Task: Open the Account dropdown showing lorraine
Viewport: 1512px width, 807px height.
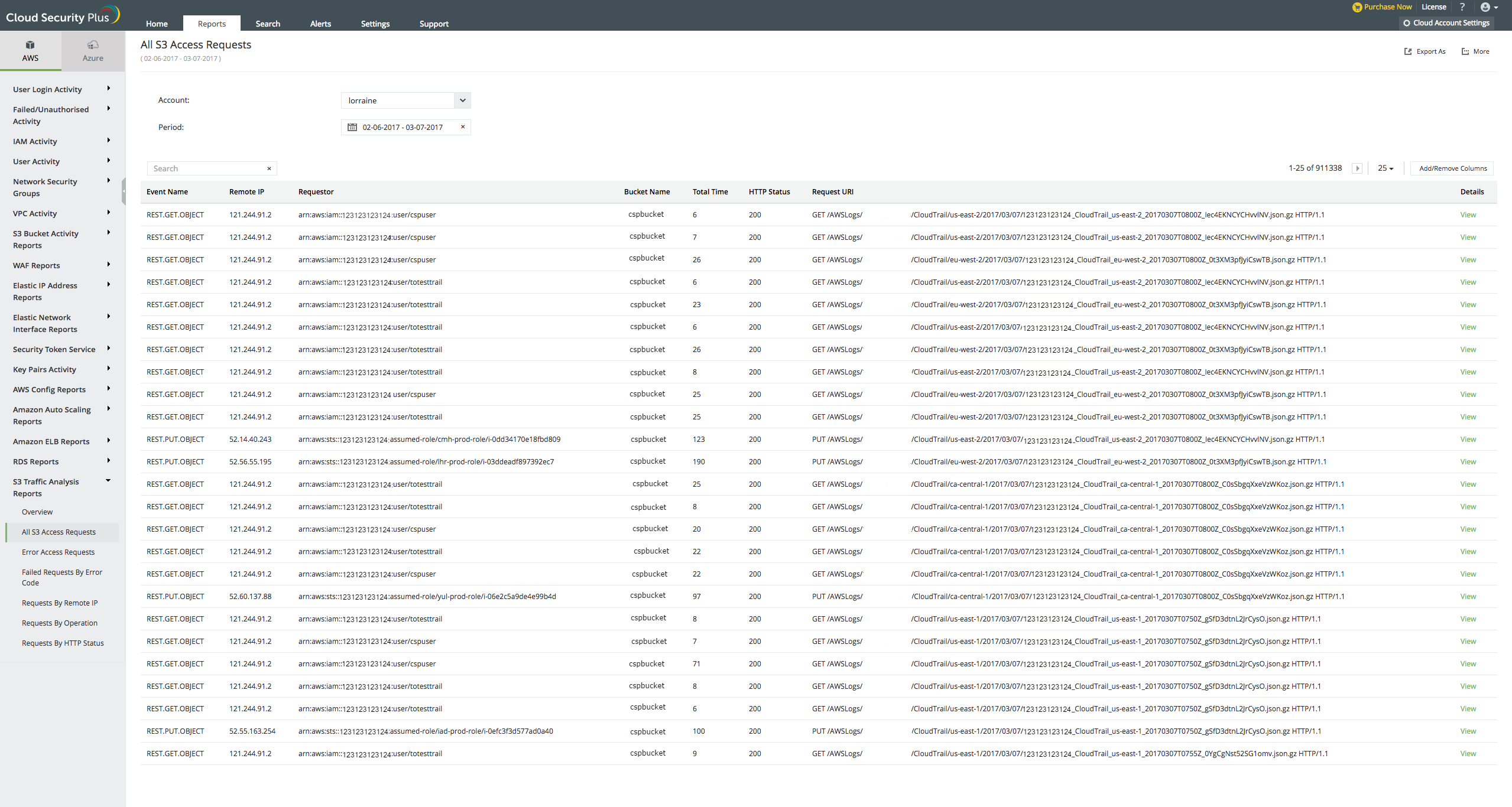Action: pos(463,100)
